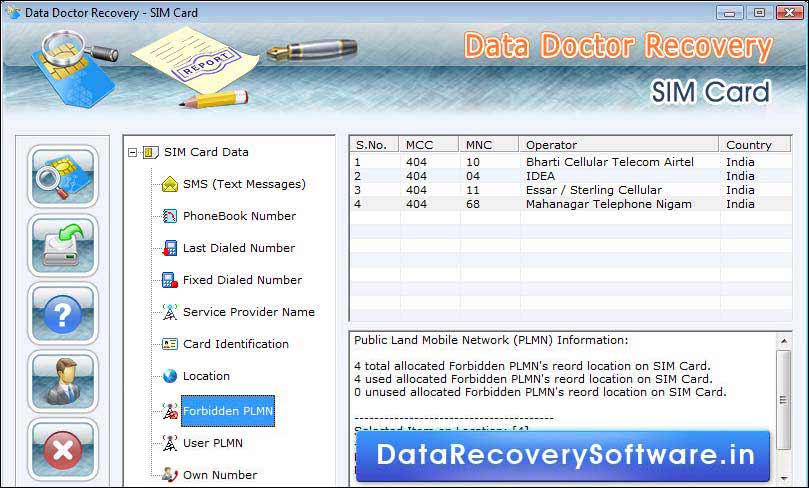Click the SMS envelope icon
Viewport: 809px width, 488px height.
tap(170, 184)
